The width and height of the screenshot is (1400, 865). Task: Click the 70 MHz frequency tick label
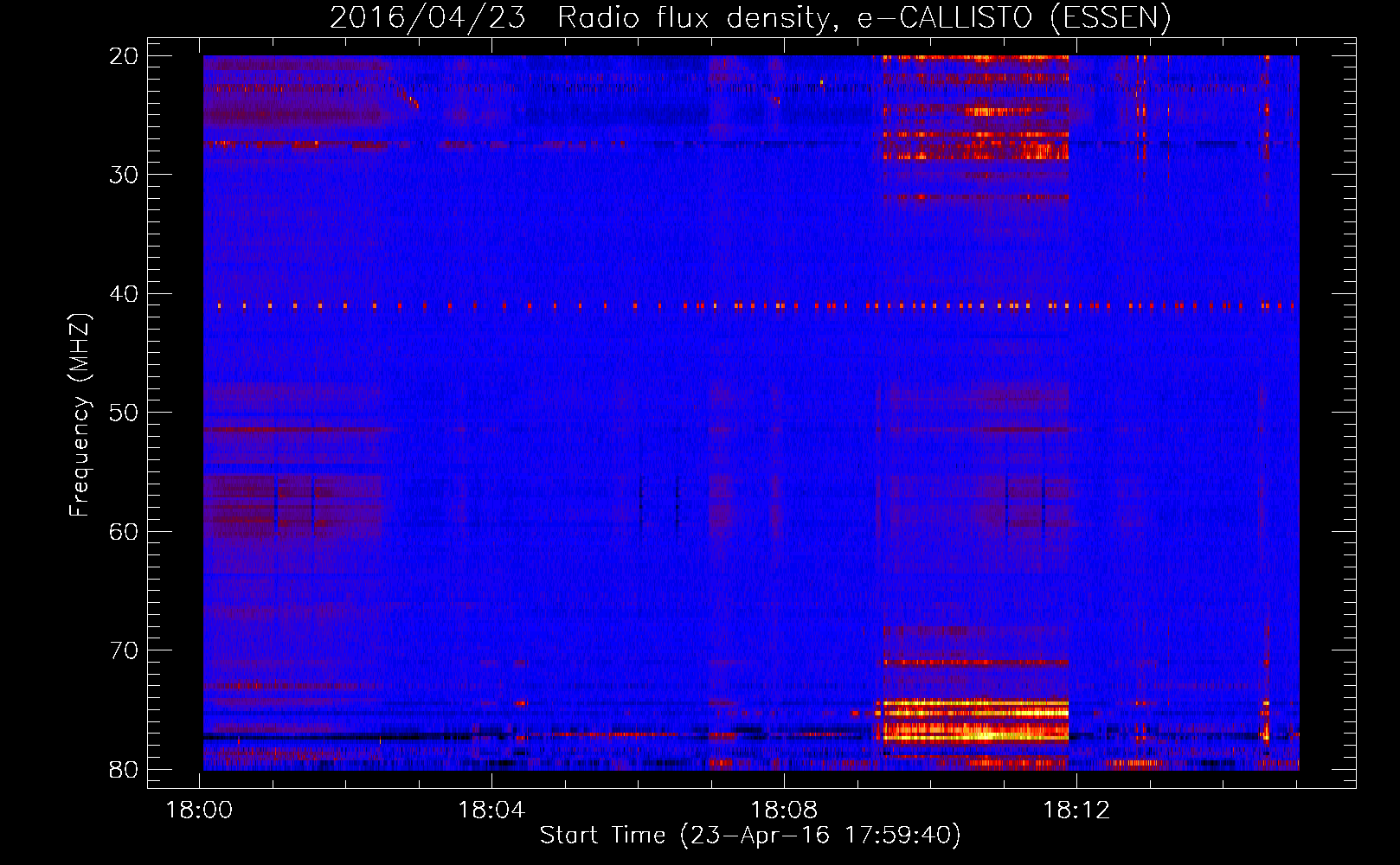click(124, 650)
